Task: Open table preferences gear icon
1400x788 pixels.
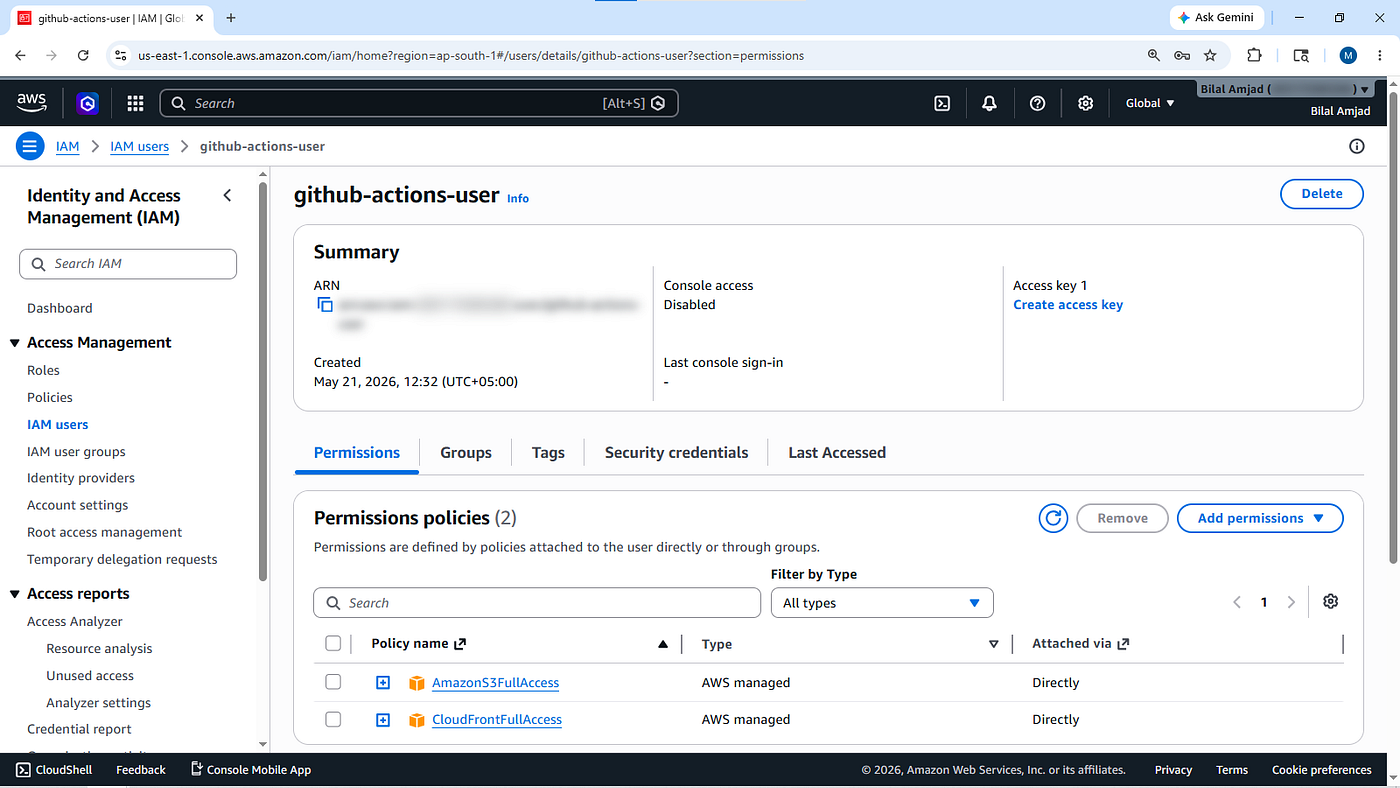Action: [x=1330, y=602]
